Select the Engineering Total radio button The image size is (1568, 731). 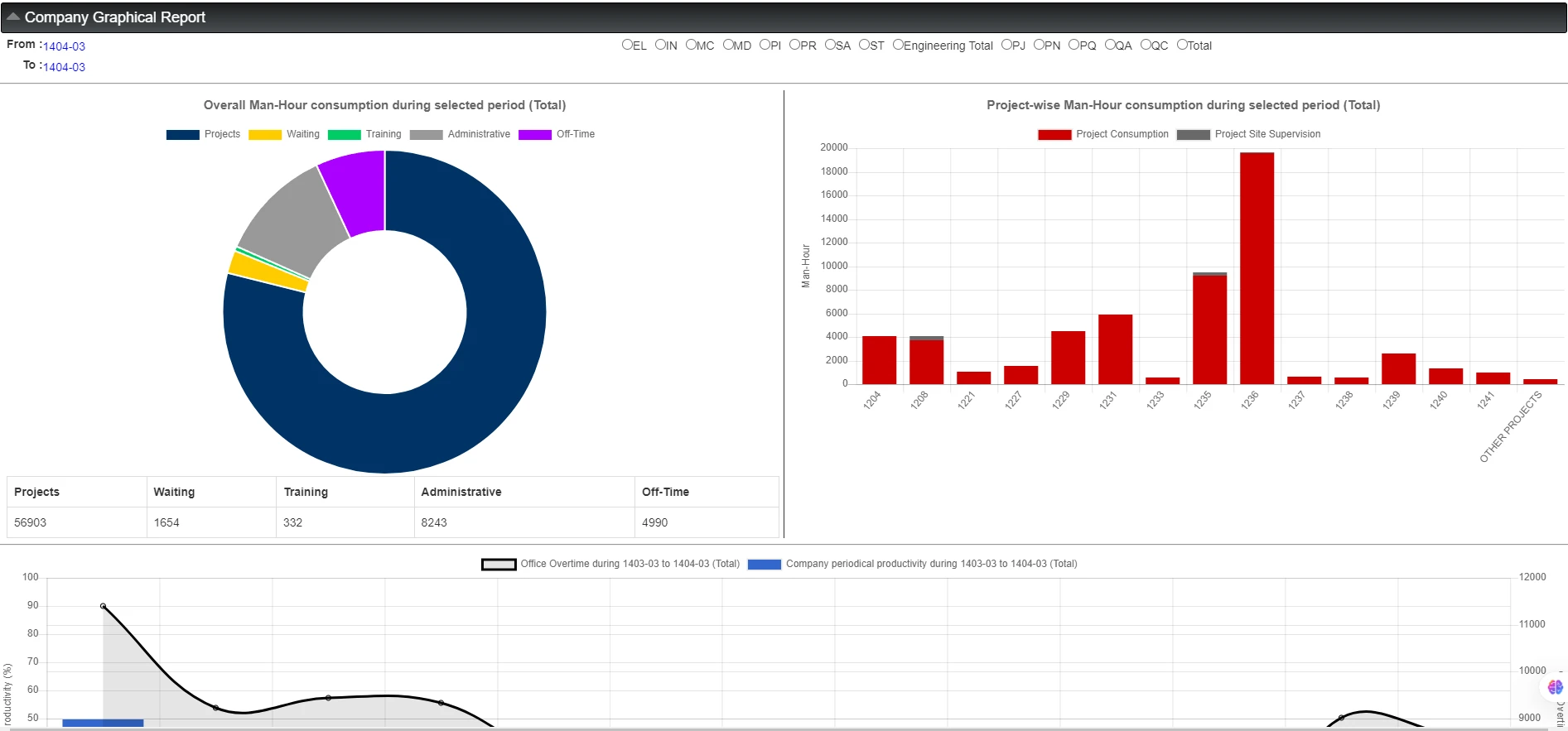898,45
